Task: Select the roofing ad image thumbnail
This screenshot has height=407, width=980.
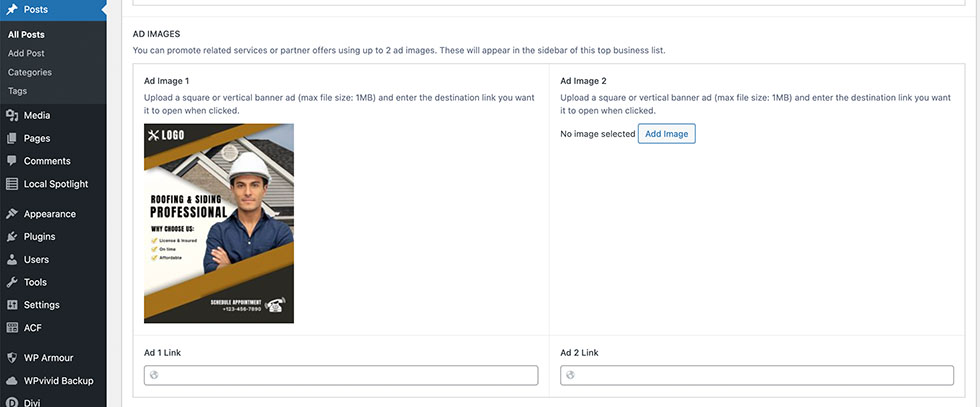Action: 219,223
